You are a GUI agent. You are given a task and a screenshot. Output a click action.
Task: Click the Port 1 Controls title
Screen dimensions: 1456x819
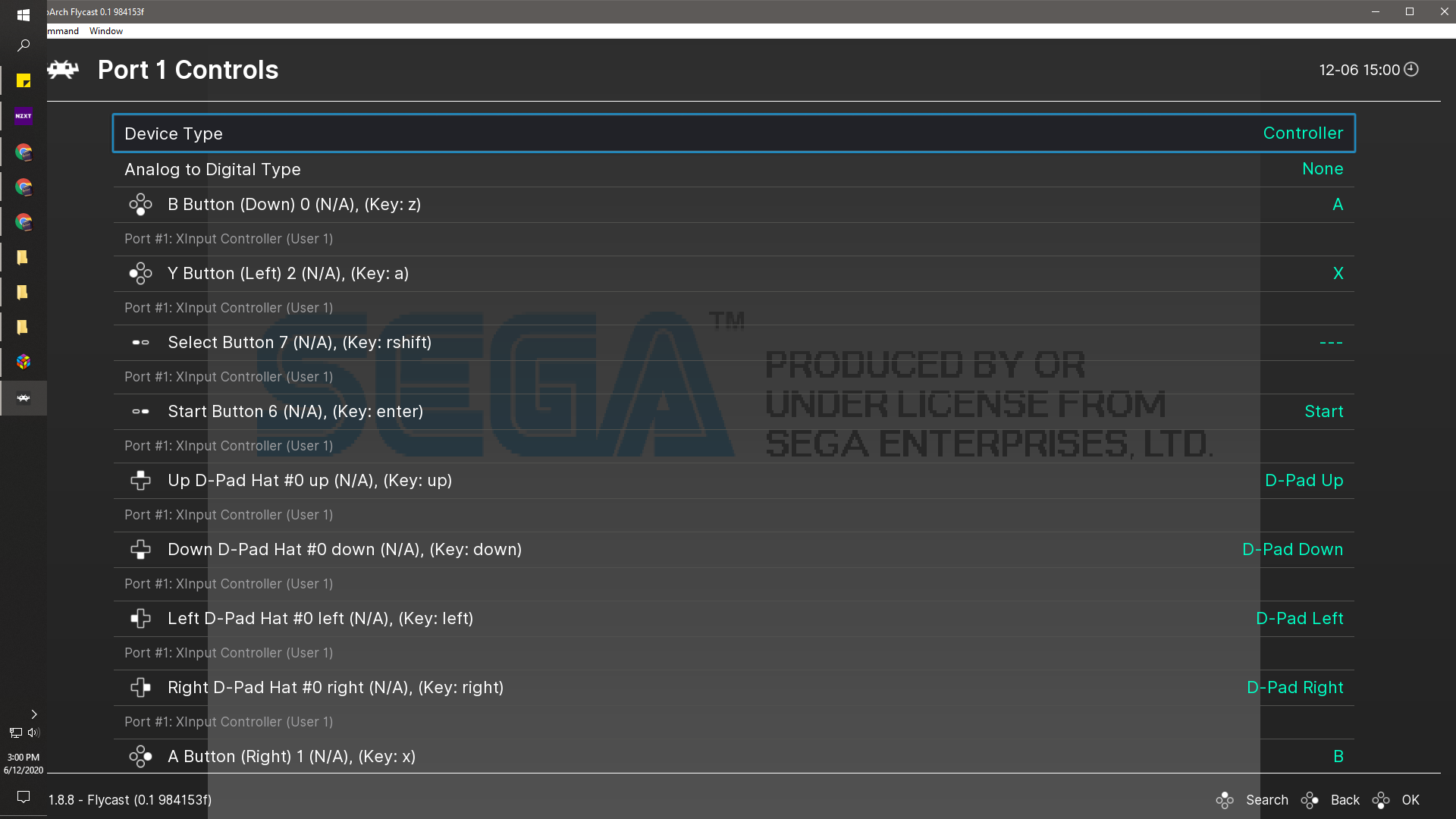point(188,70)
